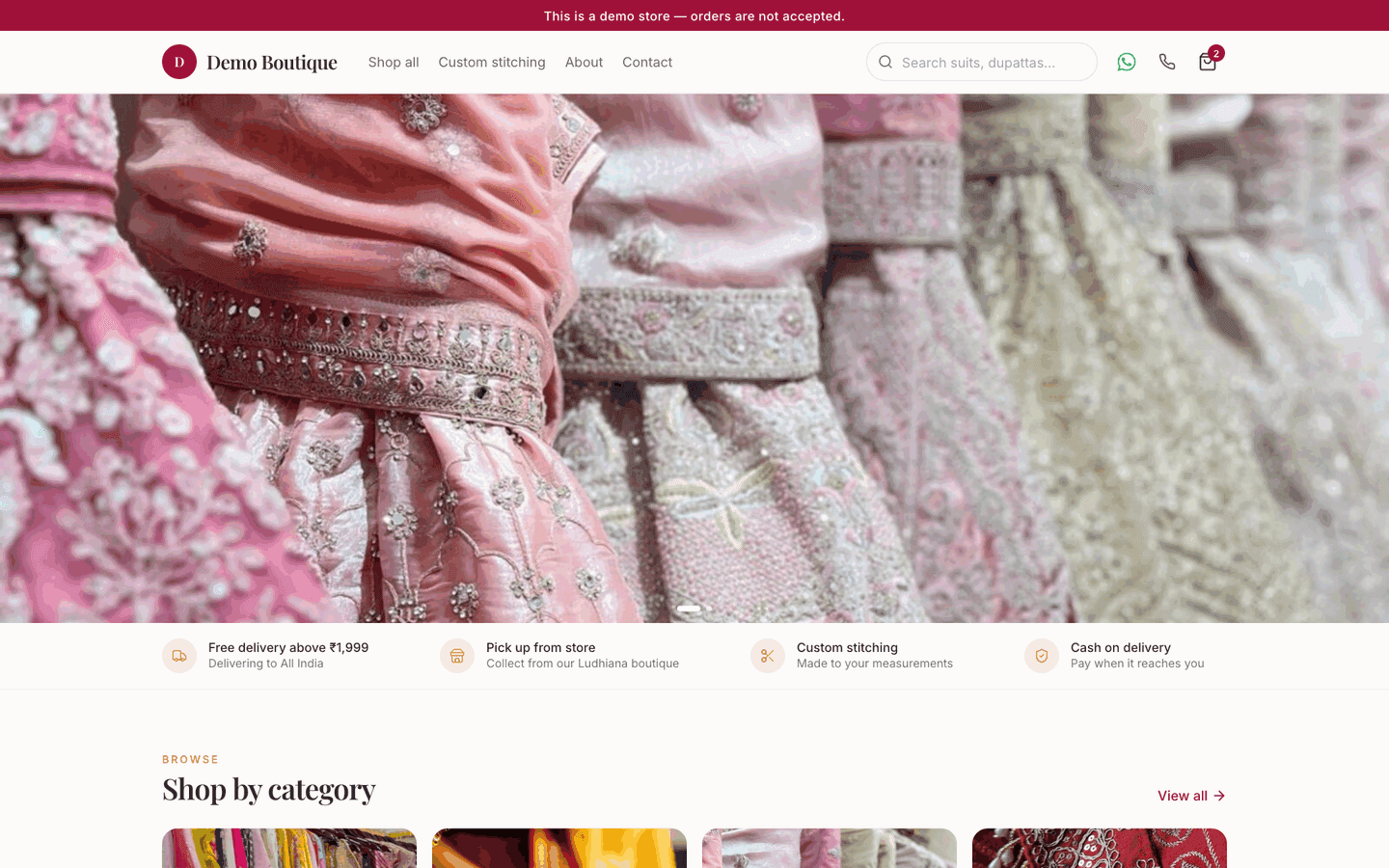Click the pink lehenga hero banner image

pos(694,358)
